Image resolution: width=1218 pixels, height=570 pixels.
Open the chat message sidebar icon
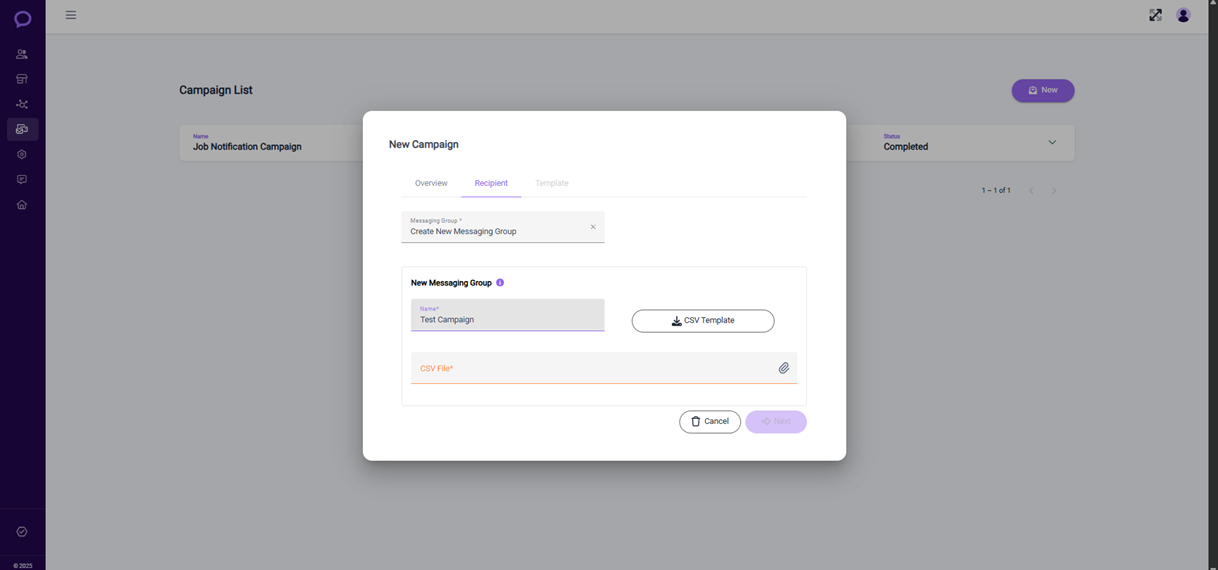[22, 180]
